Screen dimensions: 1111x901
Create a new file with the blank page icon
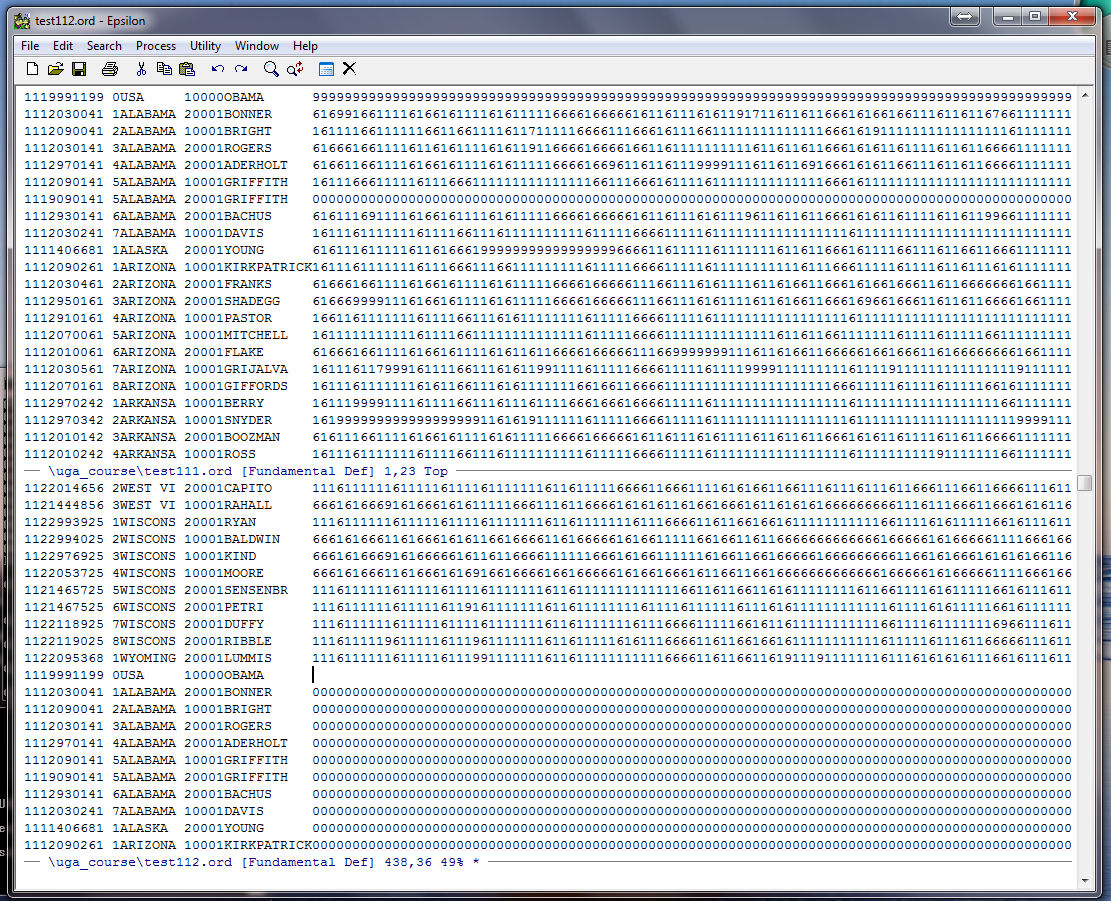click(x=32, y=69)
